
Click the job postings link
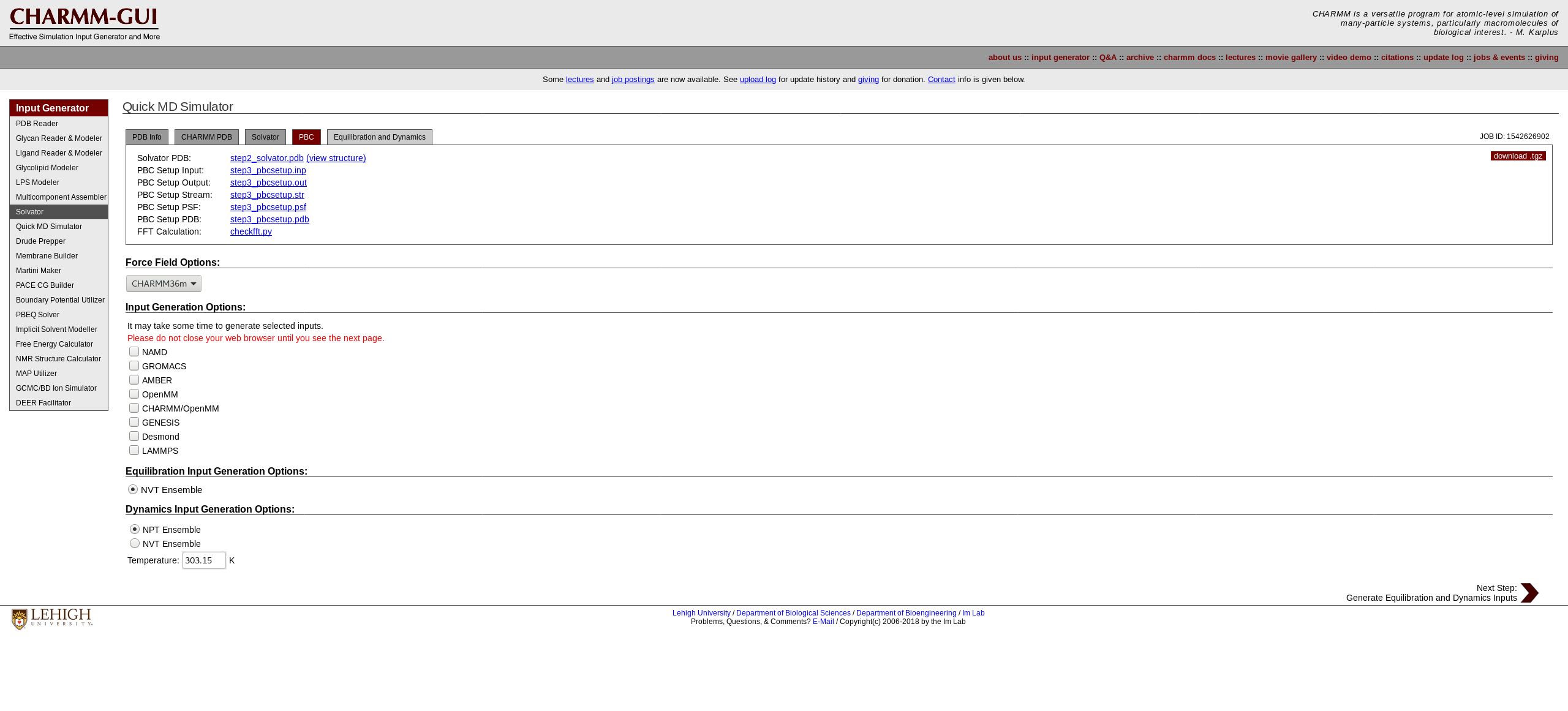pyautogui.click(x=633, y=80)
